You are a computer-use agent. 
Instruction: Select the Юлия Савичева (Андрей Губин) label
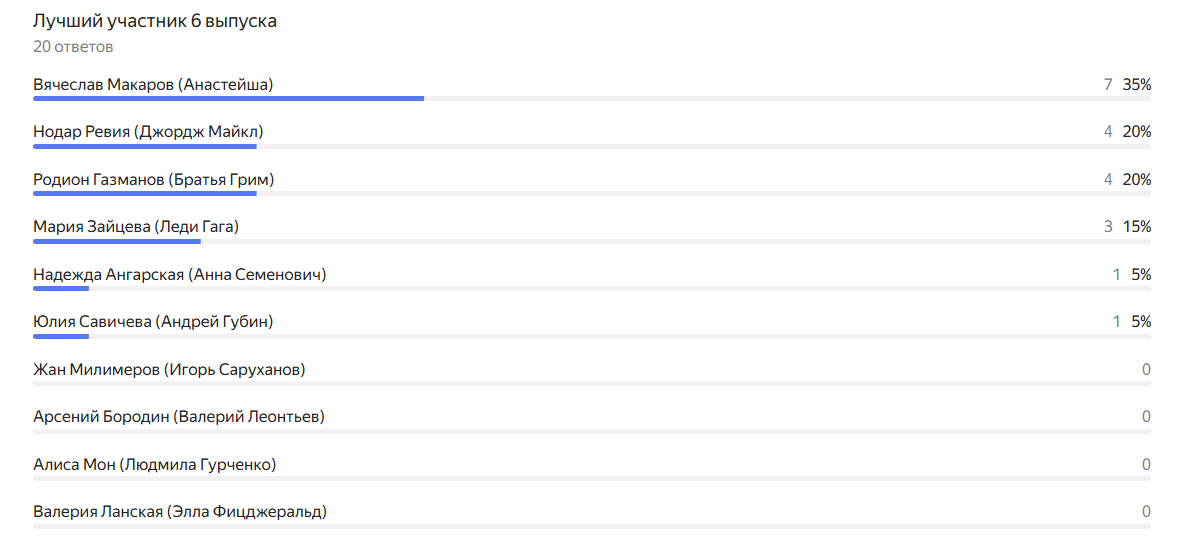pyautogui.click(x=153, y=322)
